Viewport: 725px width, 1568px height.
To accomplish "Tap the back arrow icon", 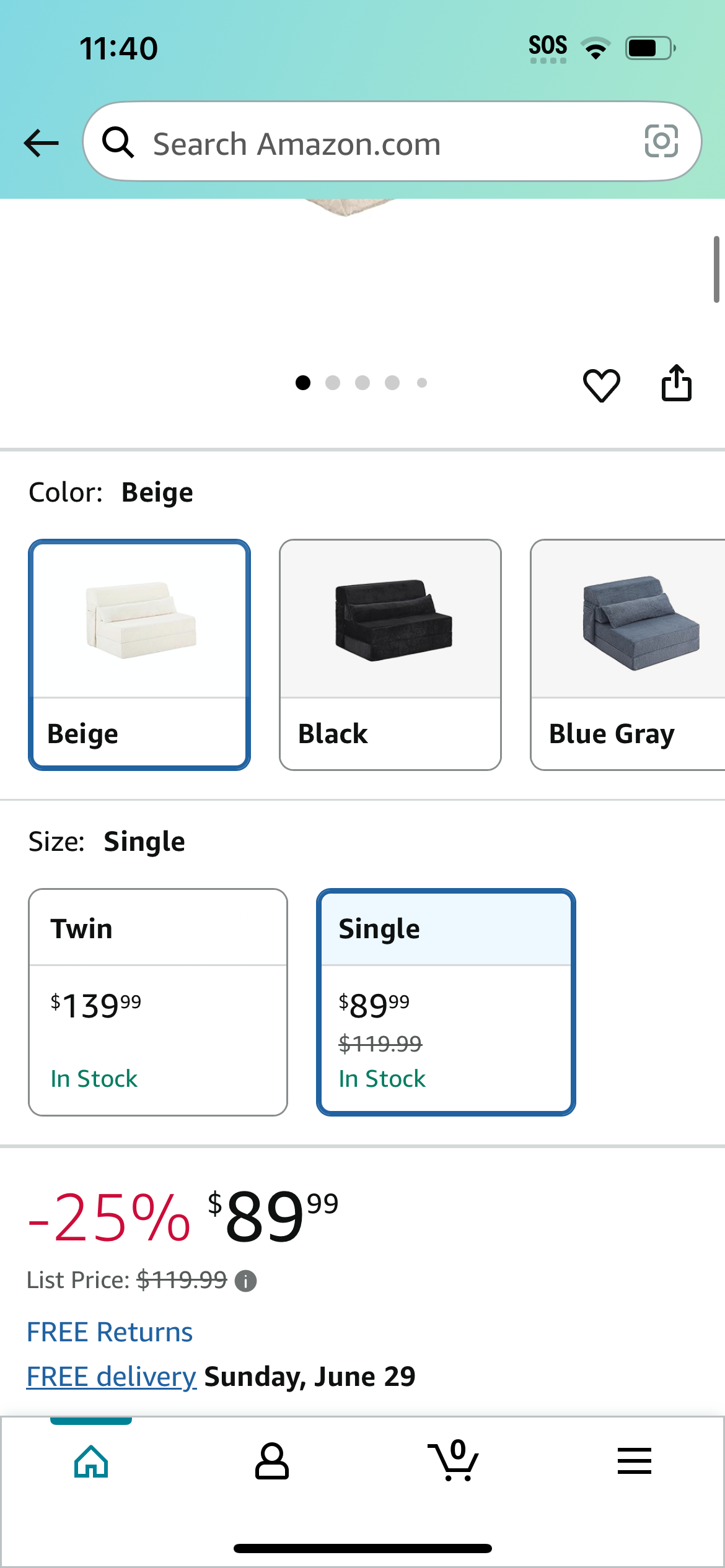I will click(41, 143).
